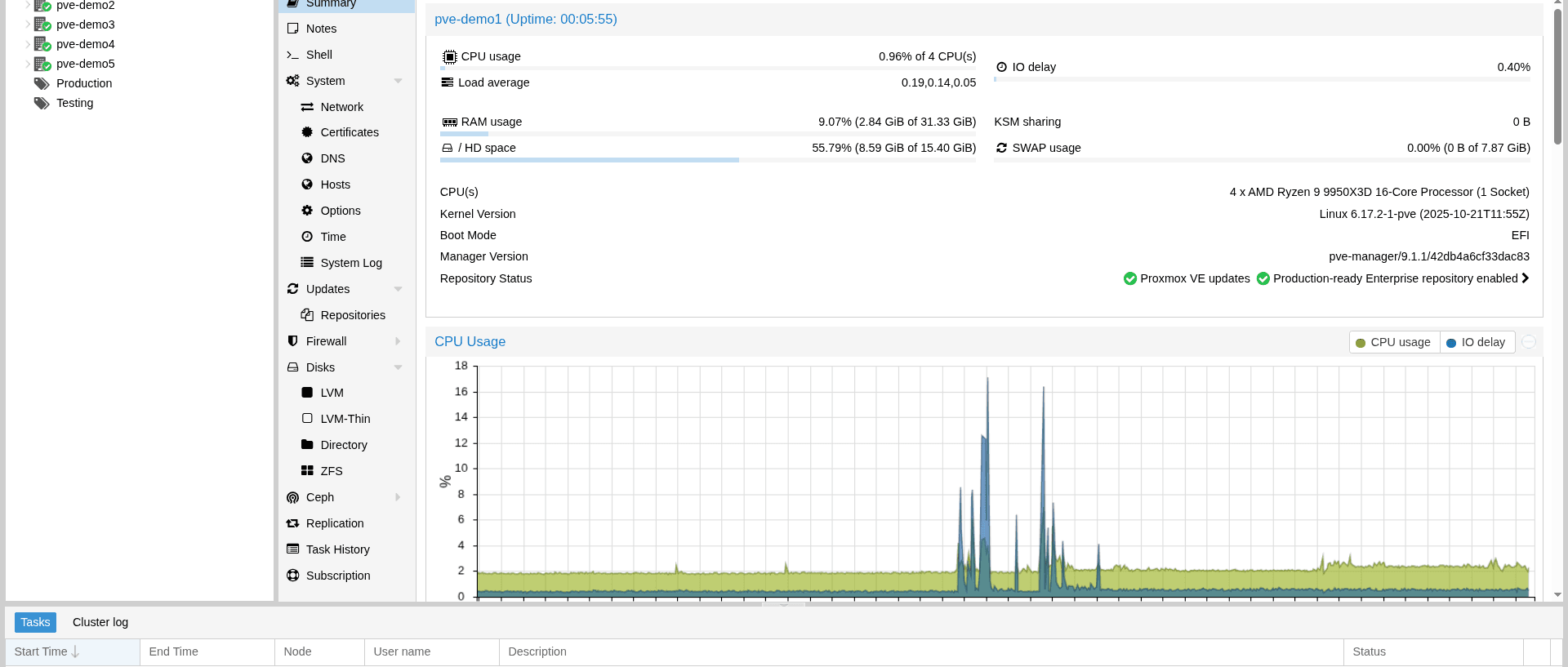Click the Ceph logo icon

click(292, 497)
